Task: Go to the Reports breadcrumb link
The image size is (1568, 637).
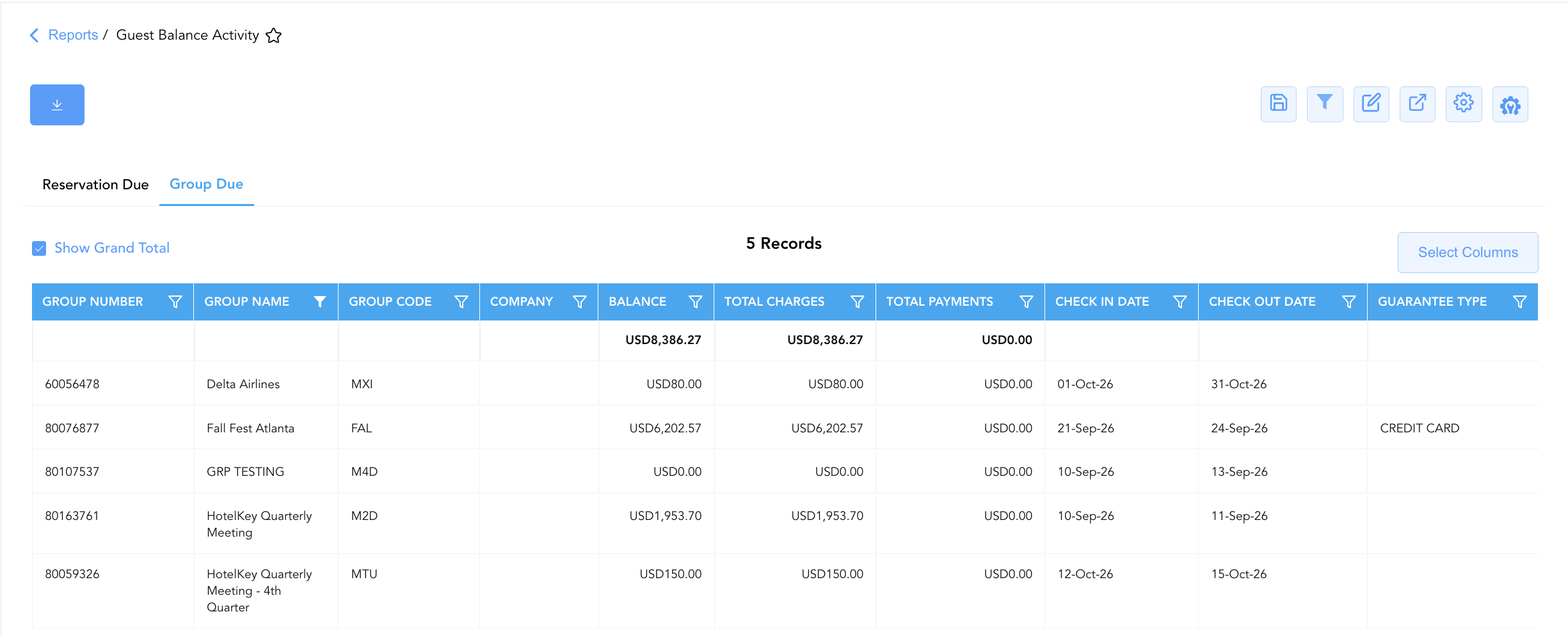Action: click(73, 35)
